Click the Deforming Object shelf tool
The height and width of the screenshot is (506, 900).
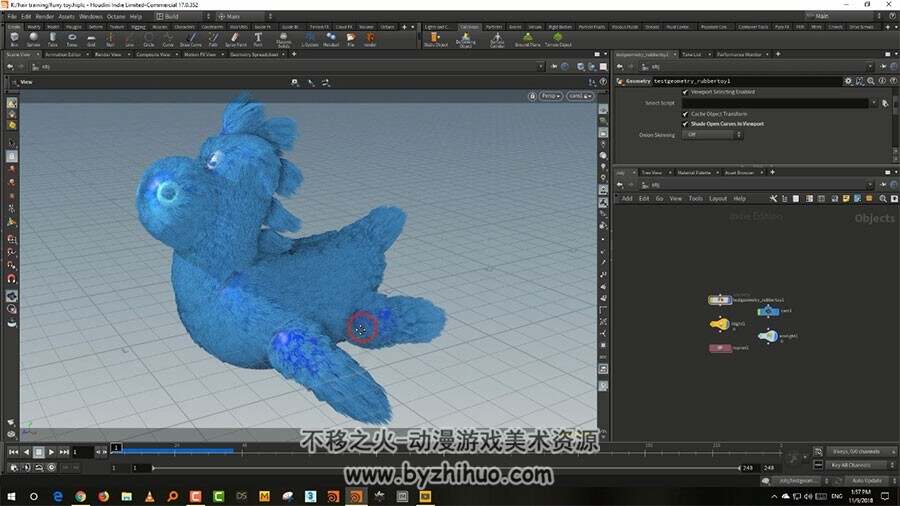[x=465, y=40]
